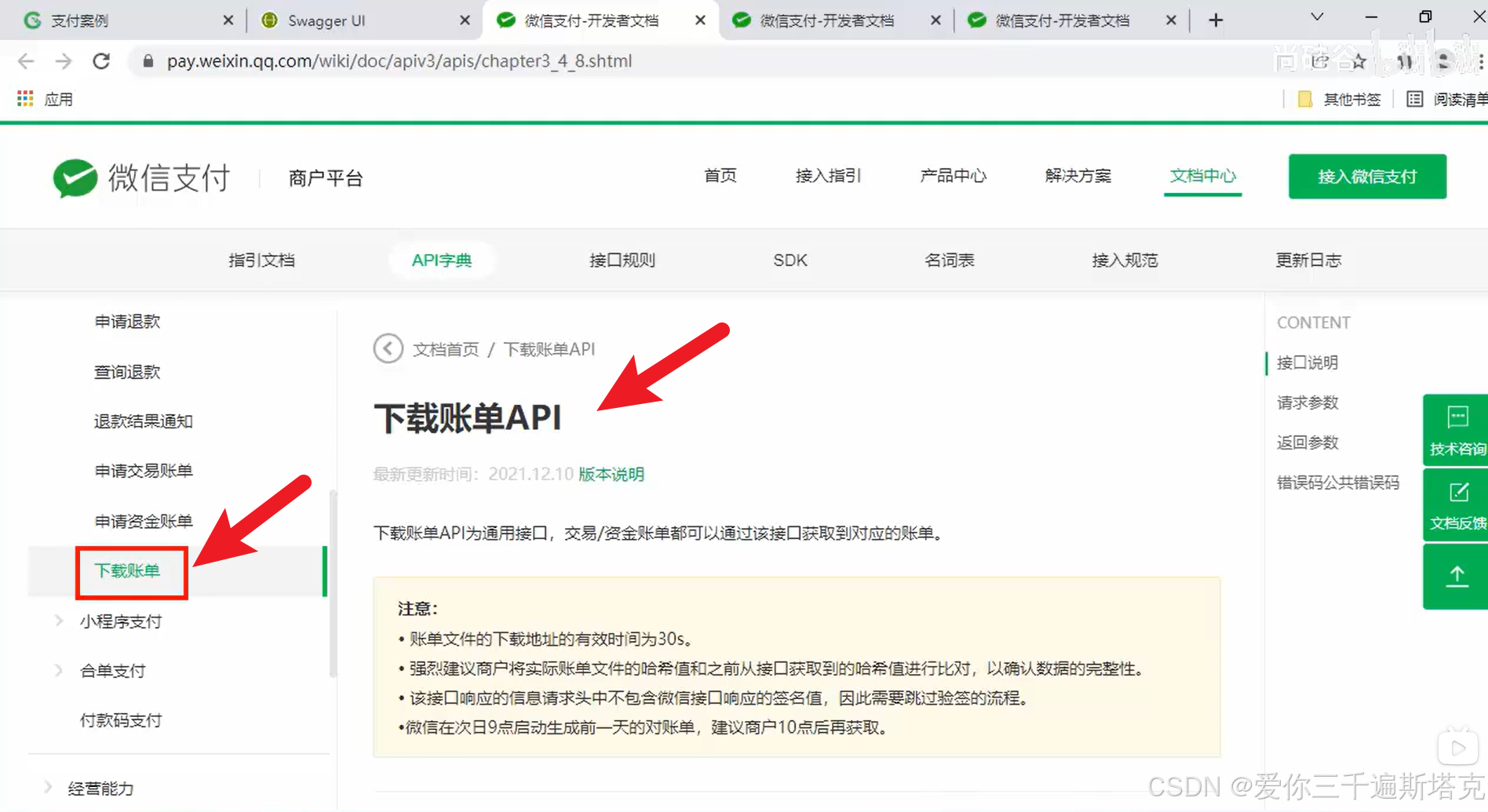1488x812 pixels.
Task: Open 申请退款 in the sidebar
Action: click(x=127, y=322)
